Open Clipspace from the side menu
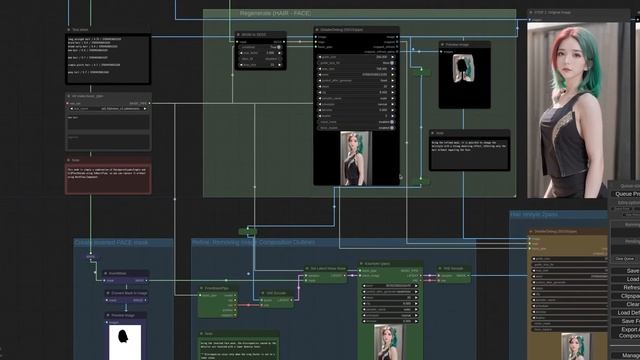 626,296
